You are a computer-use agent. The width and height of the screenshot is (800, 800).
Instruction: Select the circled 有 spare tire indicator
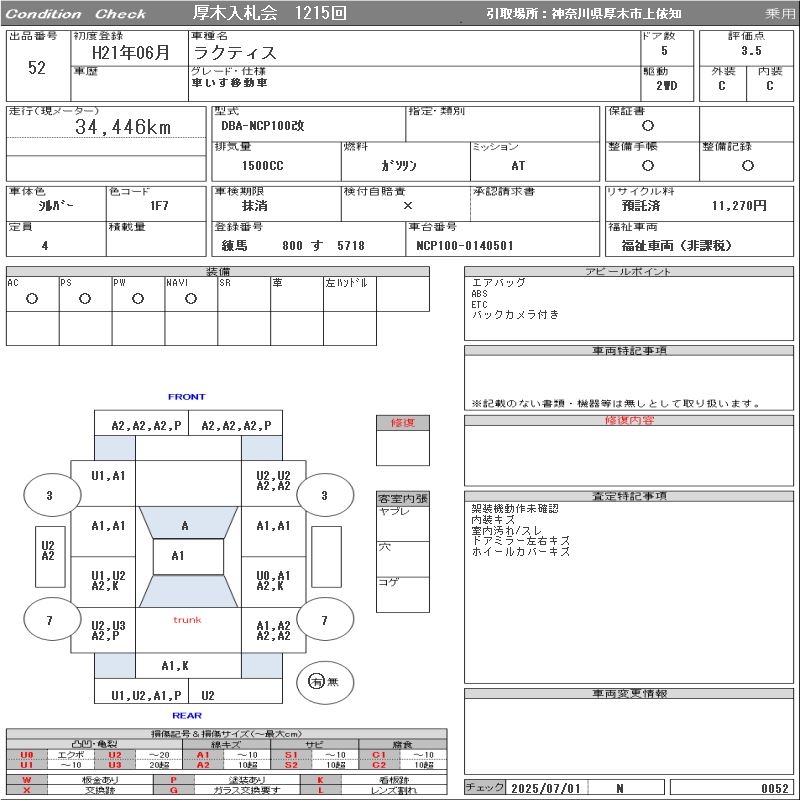pos(317,681)
